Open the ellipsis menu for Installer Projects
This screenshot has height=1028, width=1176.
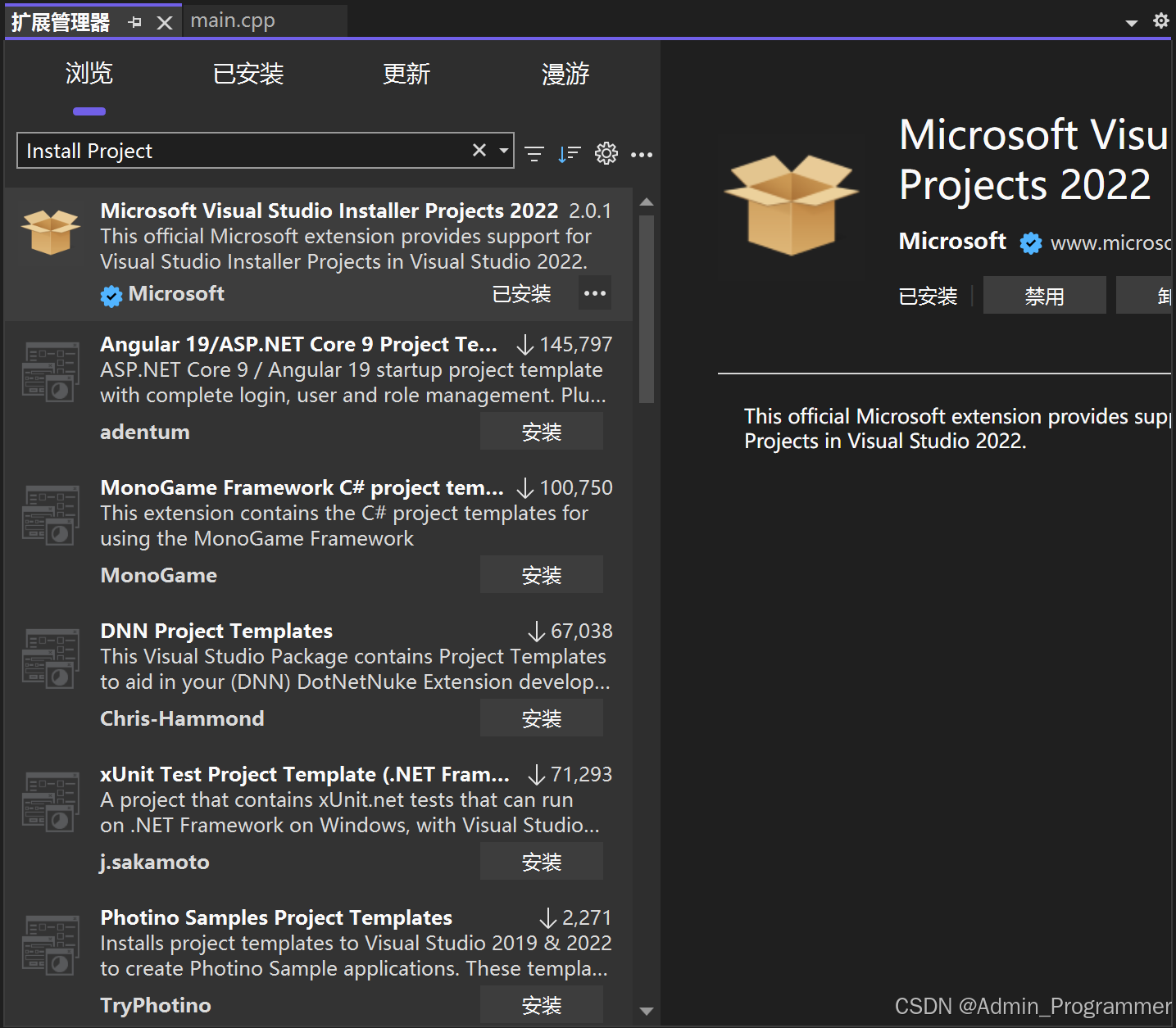pyautogui.click(x=595, y=293)
